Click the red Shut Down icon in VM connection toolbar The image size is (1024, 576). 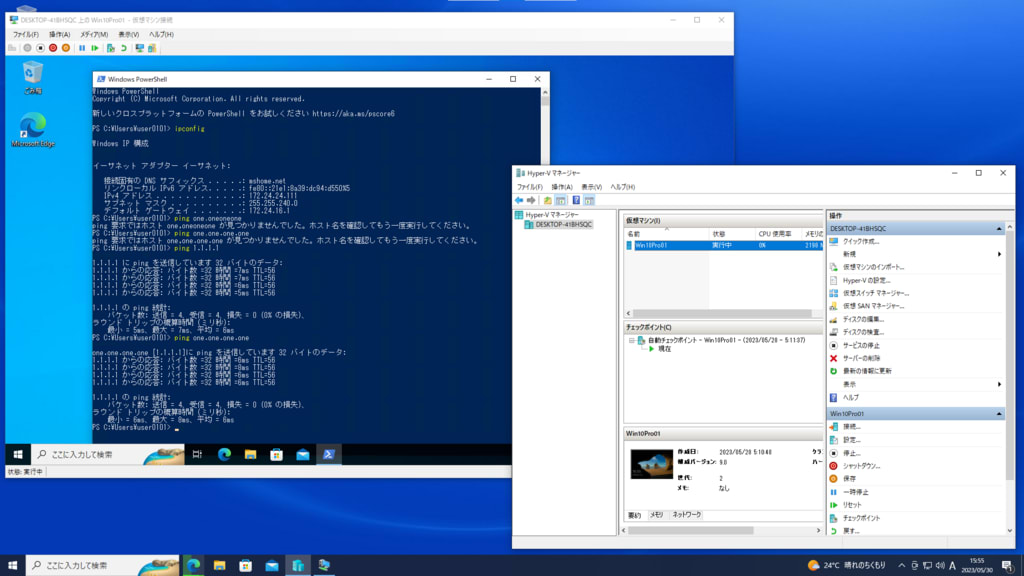click(x=53, y=48)
